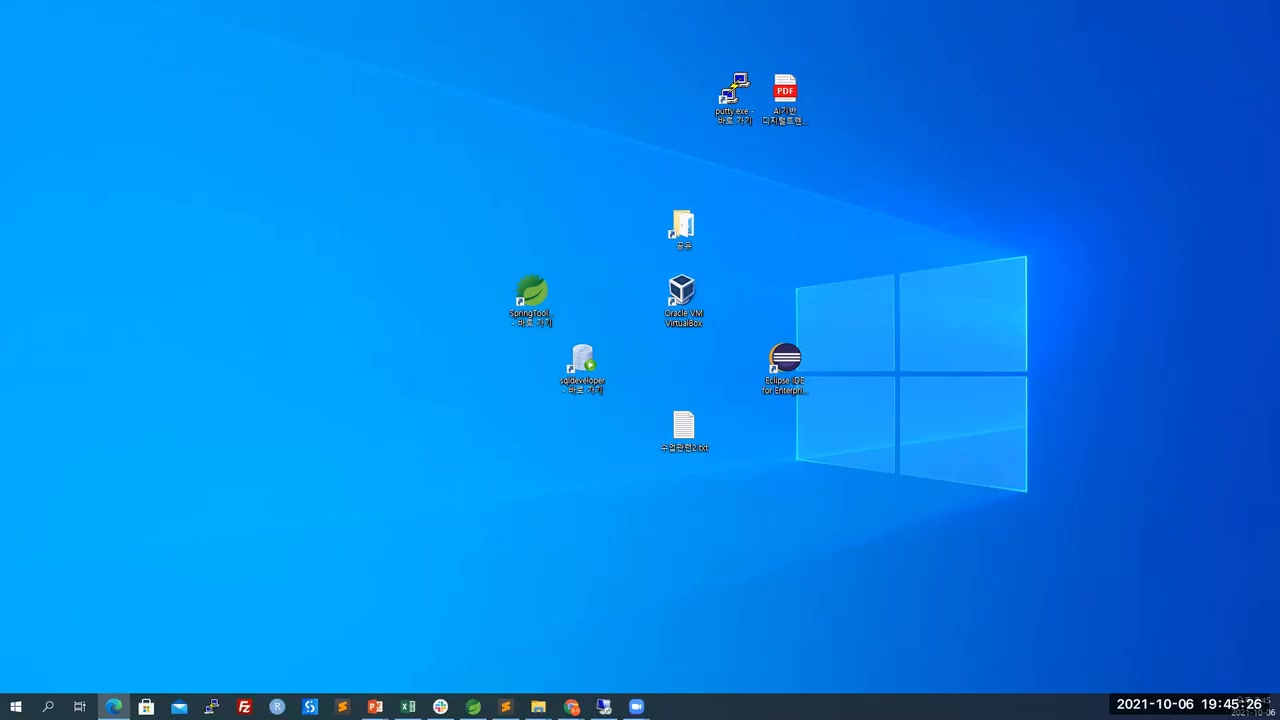Select the 수업관련2.txt text file
This screenshot has width=1280, height=720.
(x=683, y=426)
